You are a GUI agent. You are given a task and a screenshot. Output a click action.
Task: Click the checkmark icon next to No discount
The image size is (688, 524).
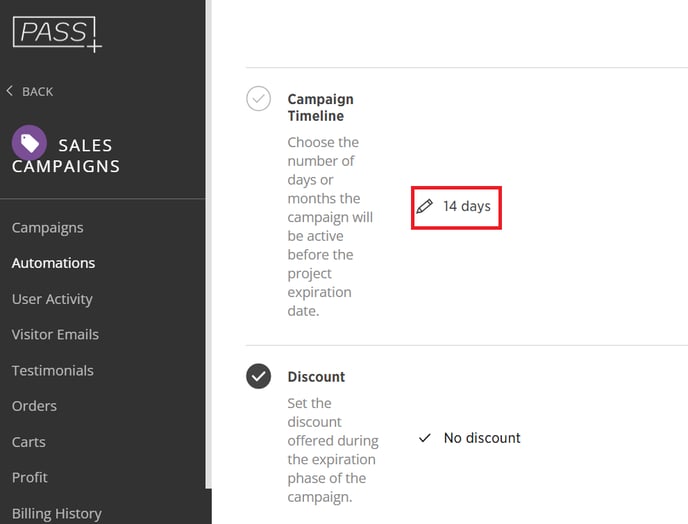[425, 438]
